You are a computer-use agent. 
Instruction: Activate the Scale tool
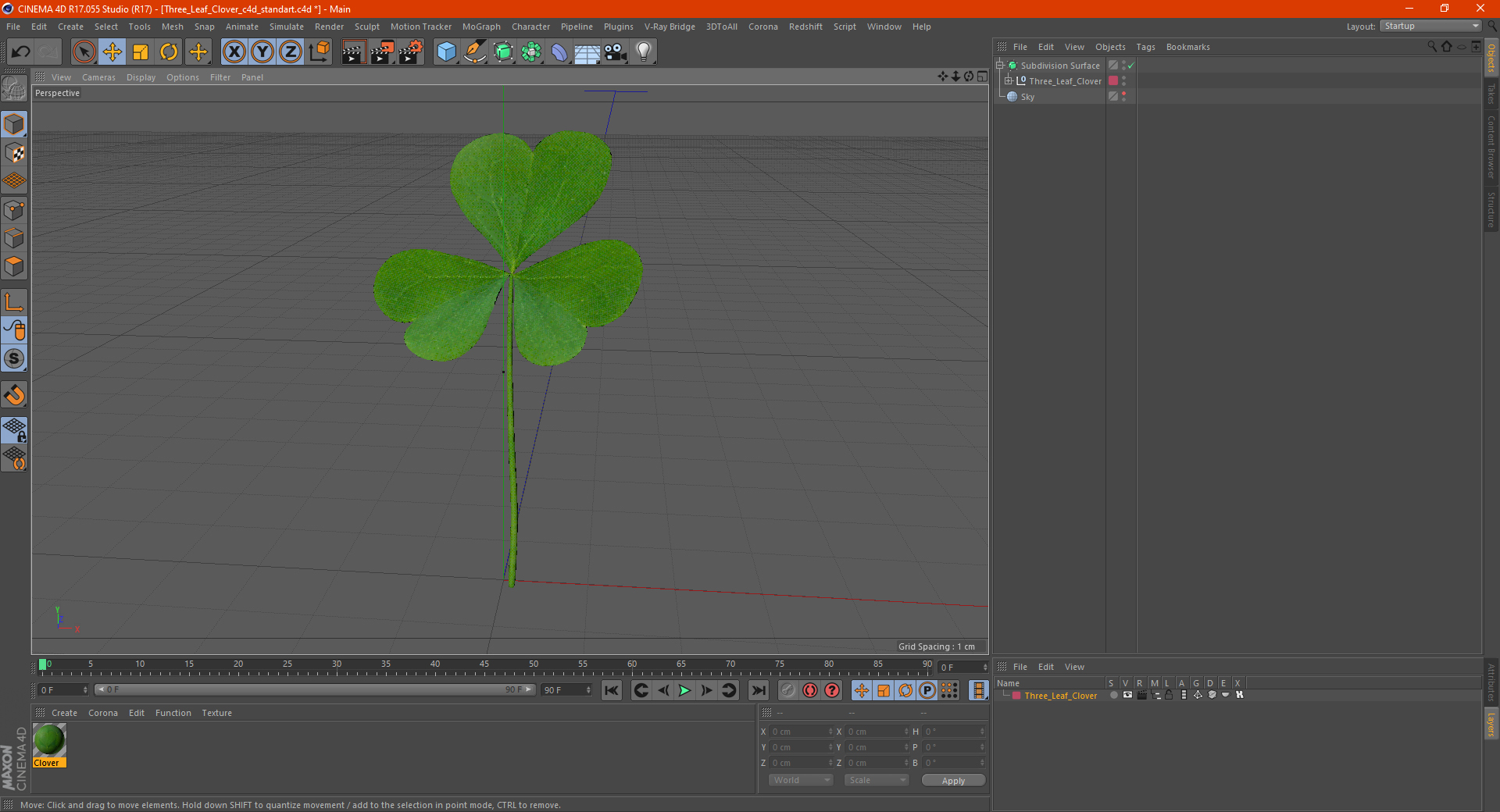141,52
